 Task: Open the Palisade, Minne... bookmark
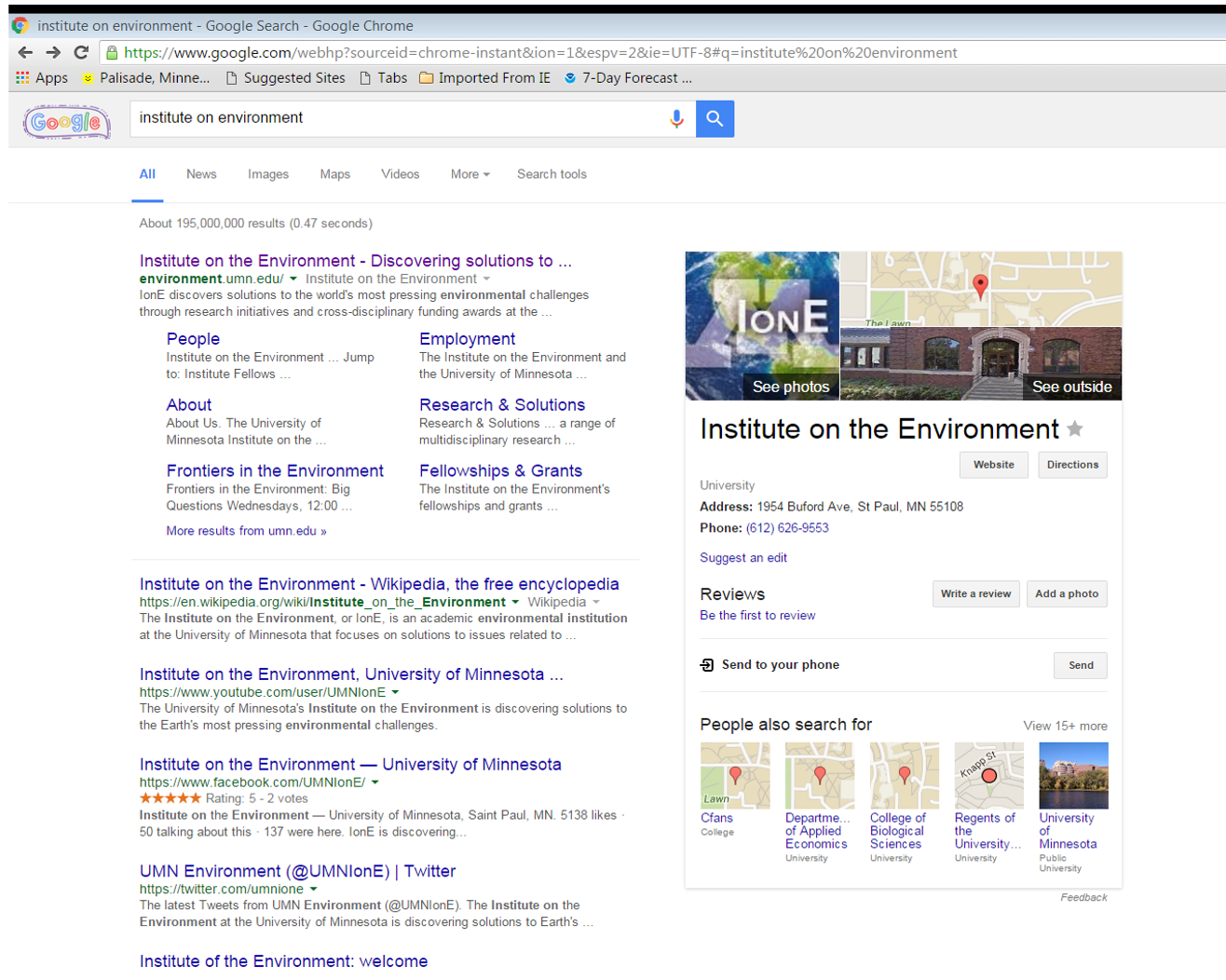pos(146,78)
